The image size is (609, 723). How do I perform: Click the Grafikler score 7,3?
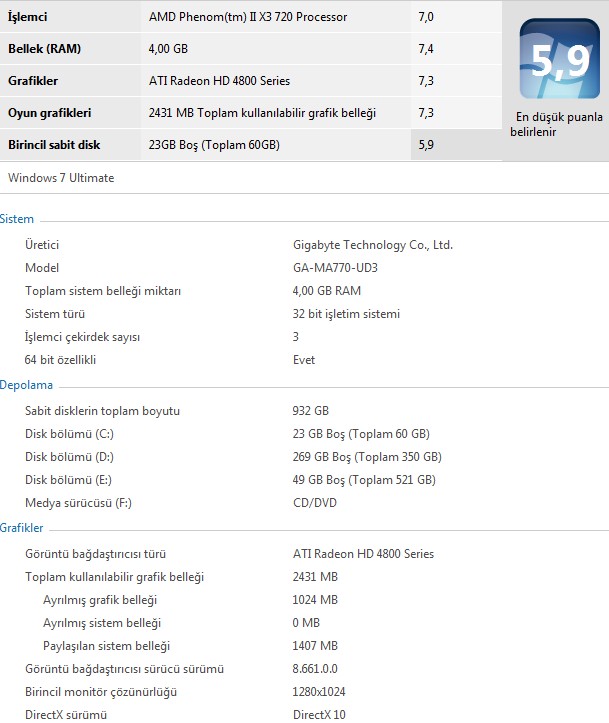426,81
